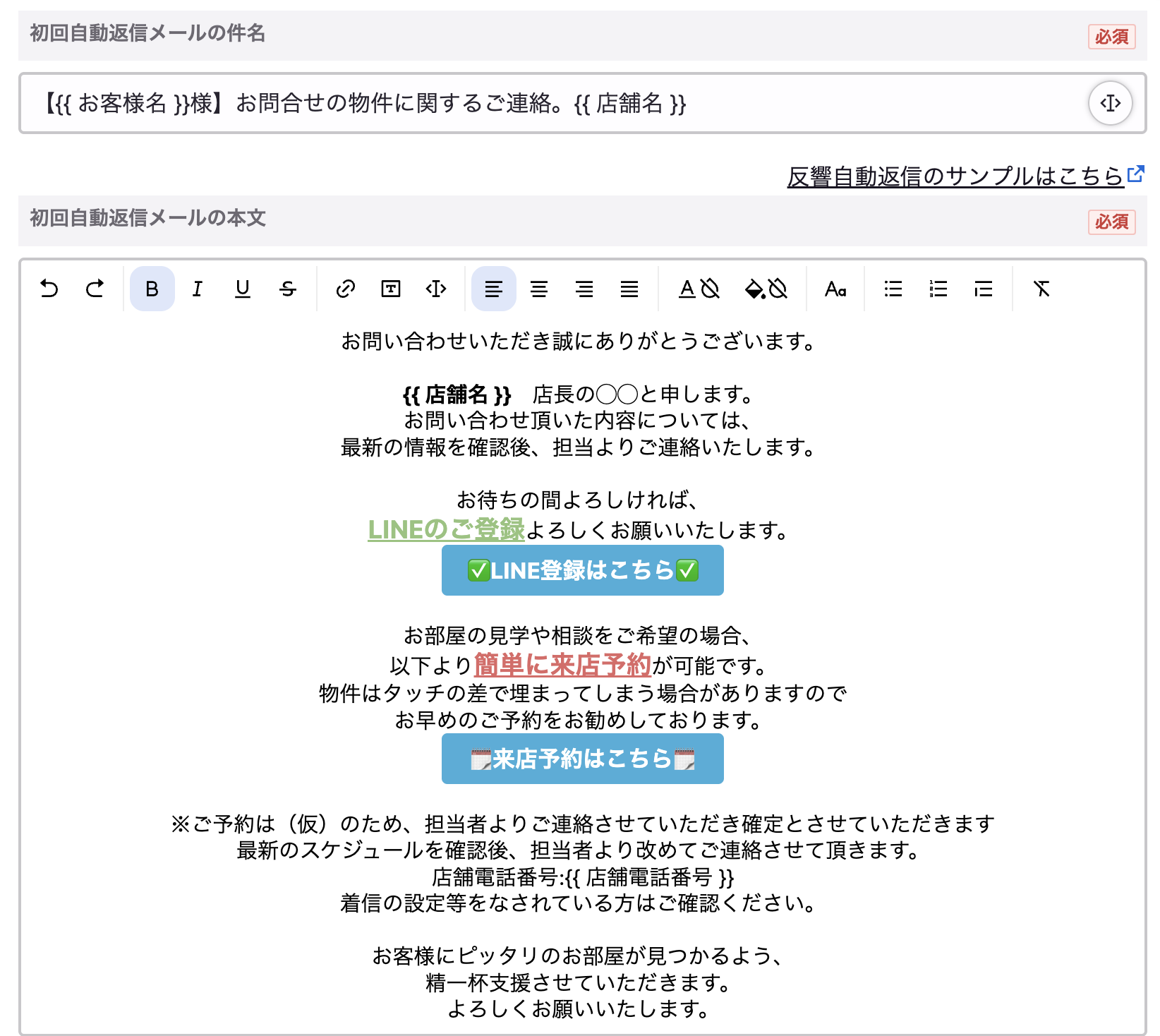The height and width of the screenshot is (1036, 1160).
Task: Click the line 精一杯支援させていただきます。
Action: click(x=580, y=982)
